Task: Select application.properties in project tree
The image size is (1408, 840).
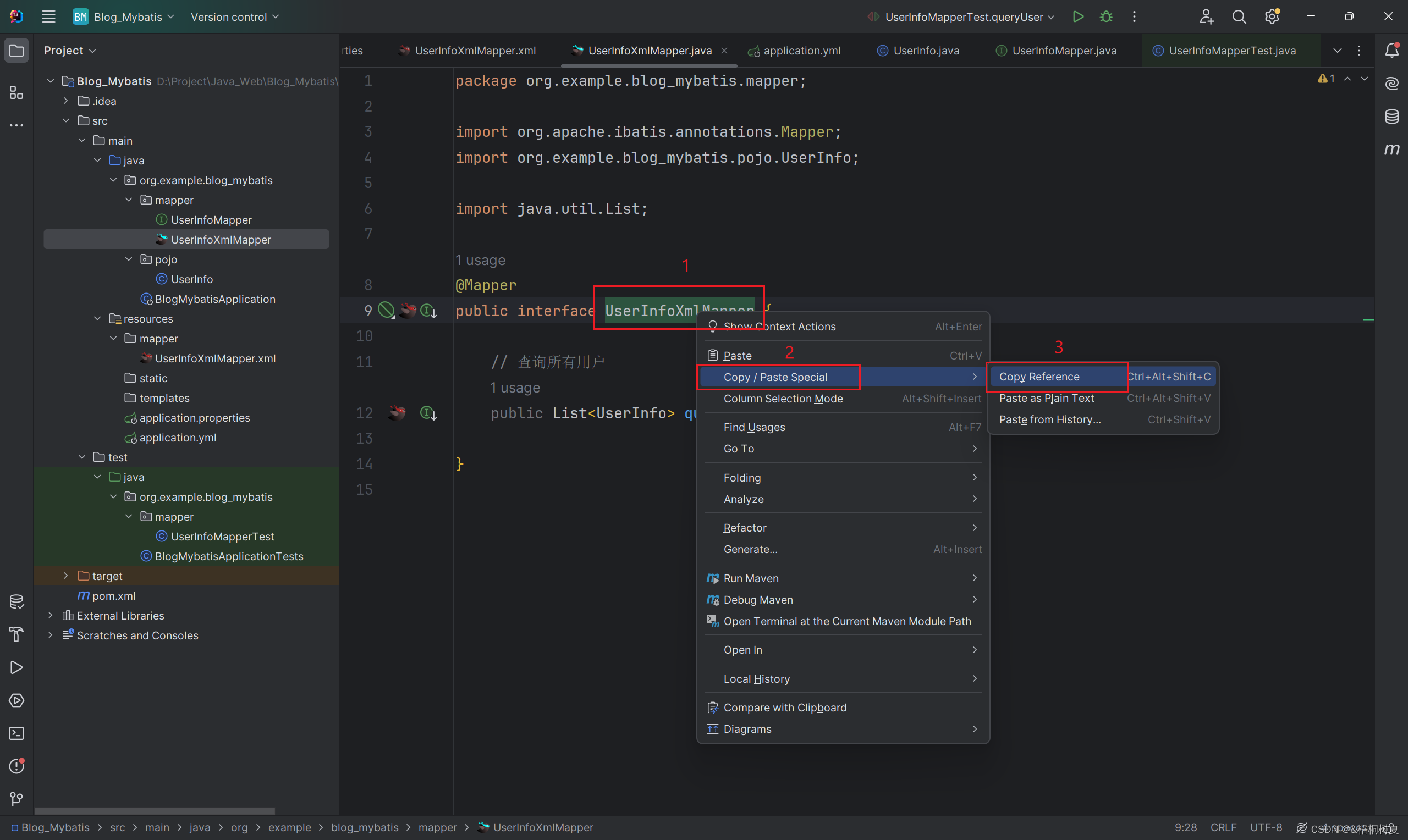Action: click(195, 418)
